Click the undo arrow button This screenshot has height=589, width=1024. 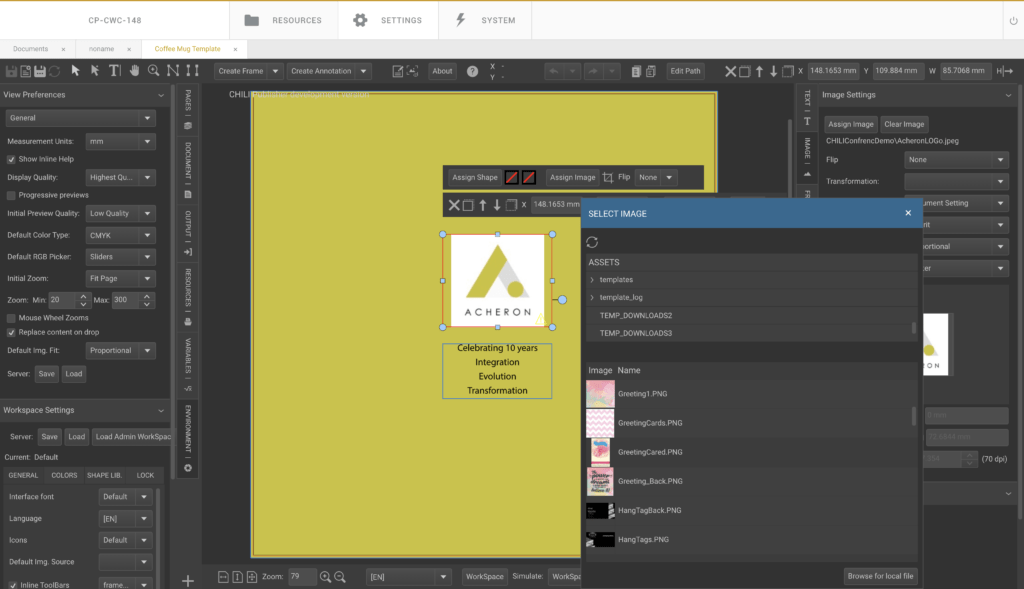553,71
